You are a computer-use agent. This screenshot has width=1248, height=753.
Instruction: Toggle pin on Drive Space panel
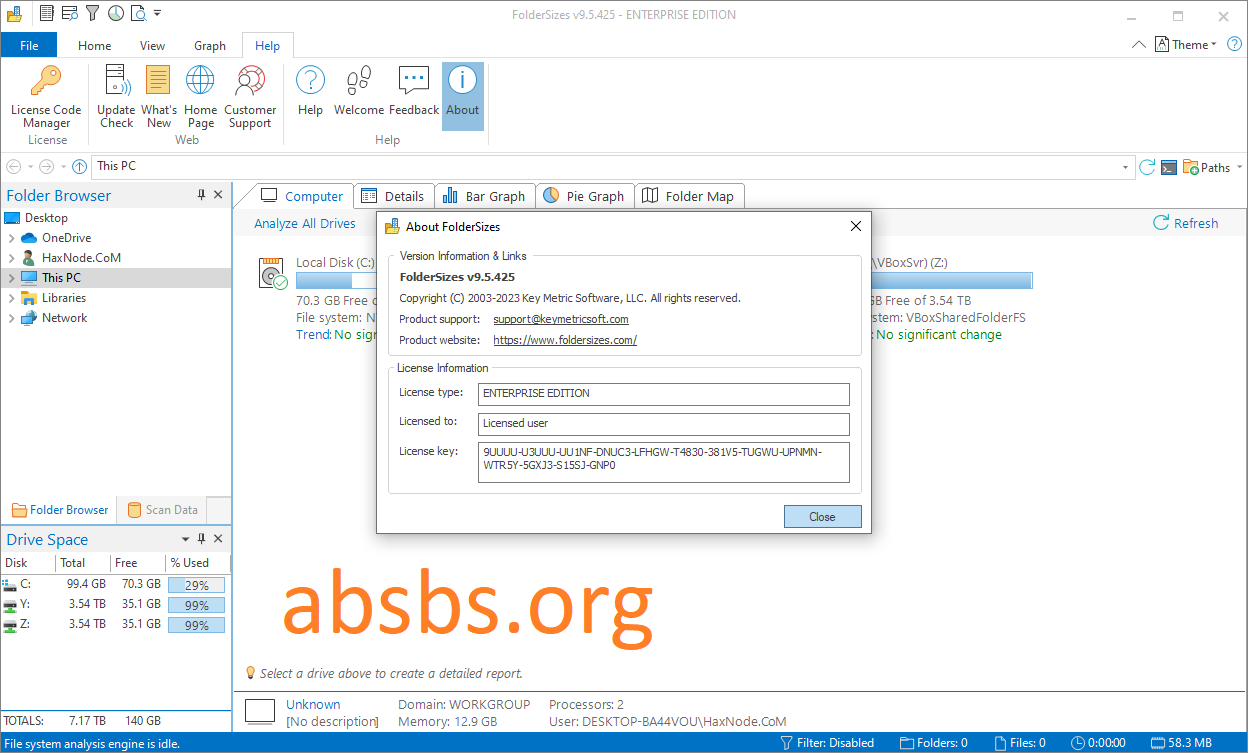[x=202, y=539]
